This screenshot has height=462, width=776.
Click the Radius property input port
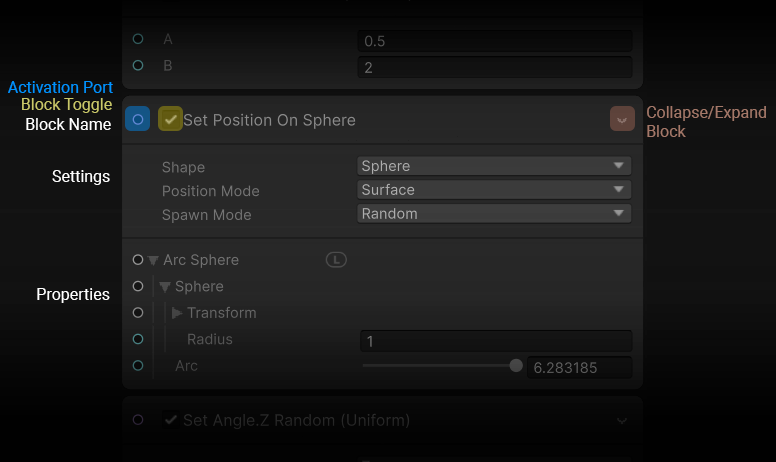138,339
